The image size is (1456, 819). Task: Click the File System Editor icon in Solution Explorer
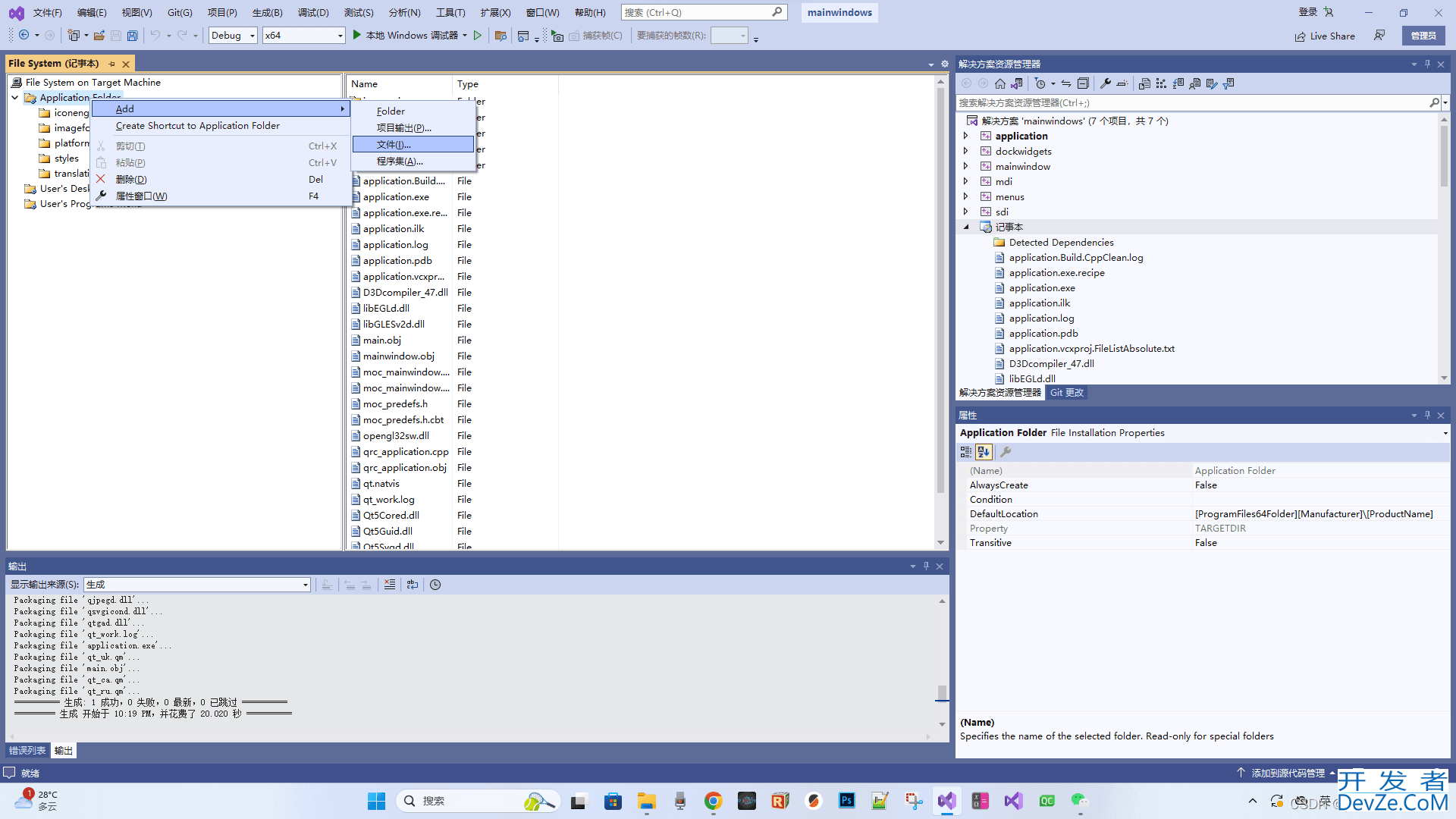point(1144,83)
